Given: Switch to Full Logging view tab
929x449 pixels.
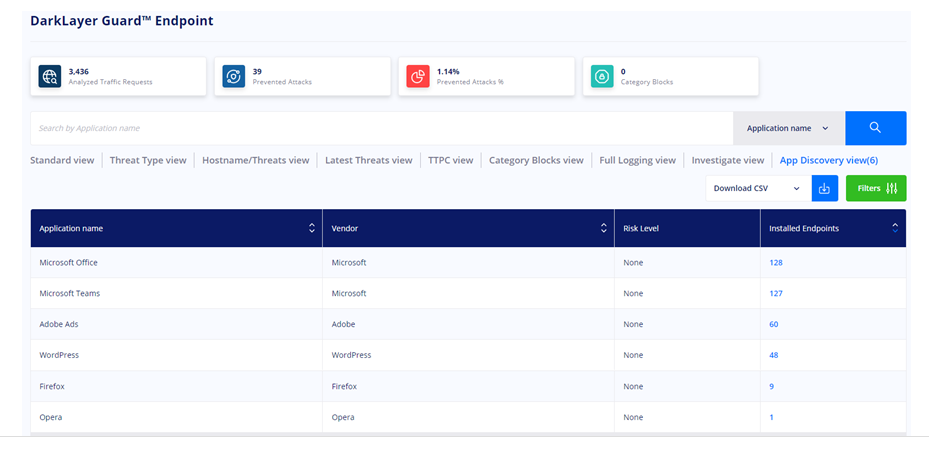Looking at the screenshot, I should pos(638,160).
